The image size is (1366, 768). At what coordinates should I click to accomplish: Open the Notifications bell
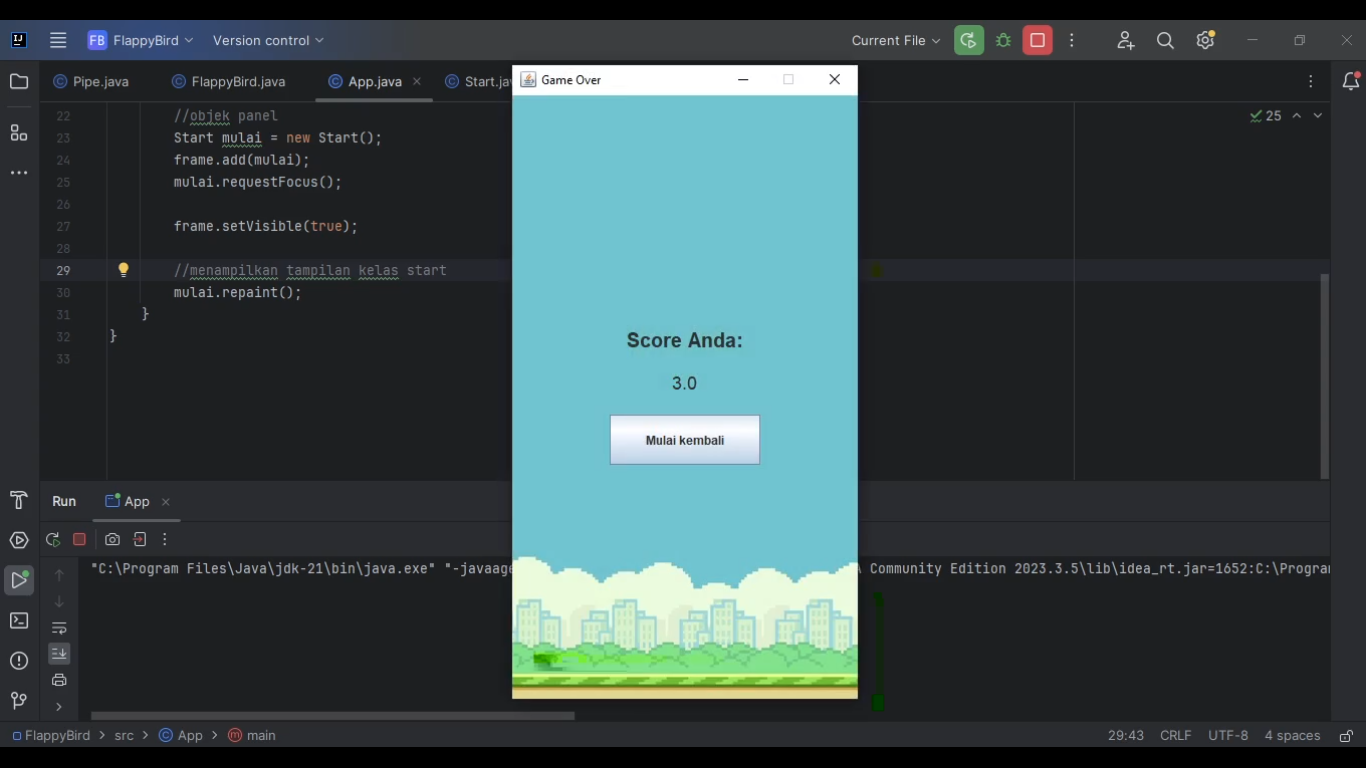[x=1350, y=82]
